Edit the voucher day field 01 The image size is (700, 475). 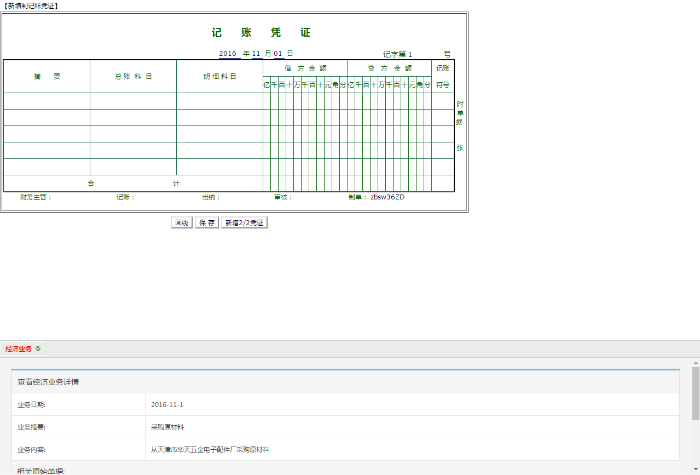(279, 54)
